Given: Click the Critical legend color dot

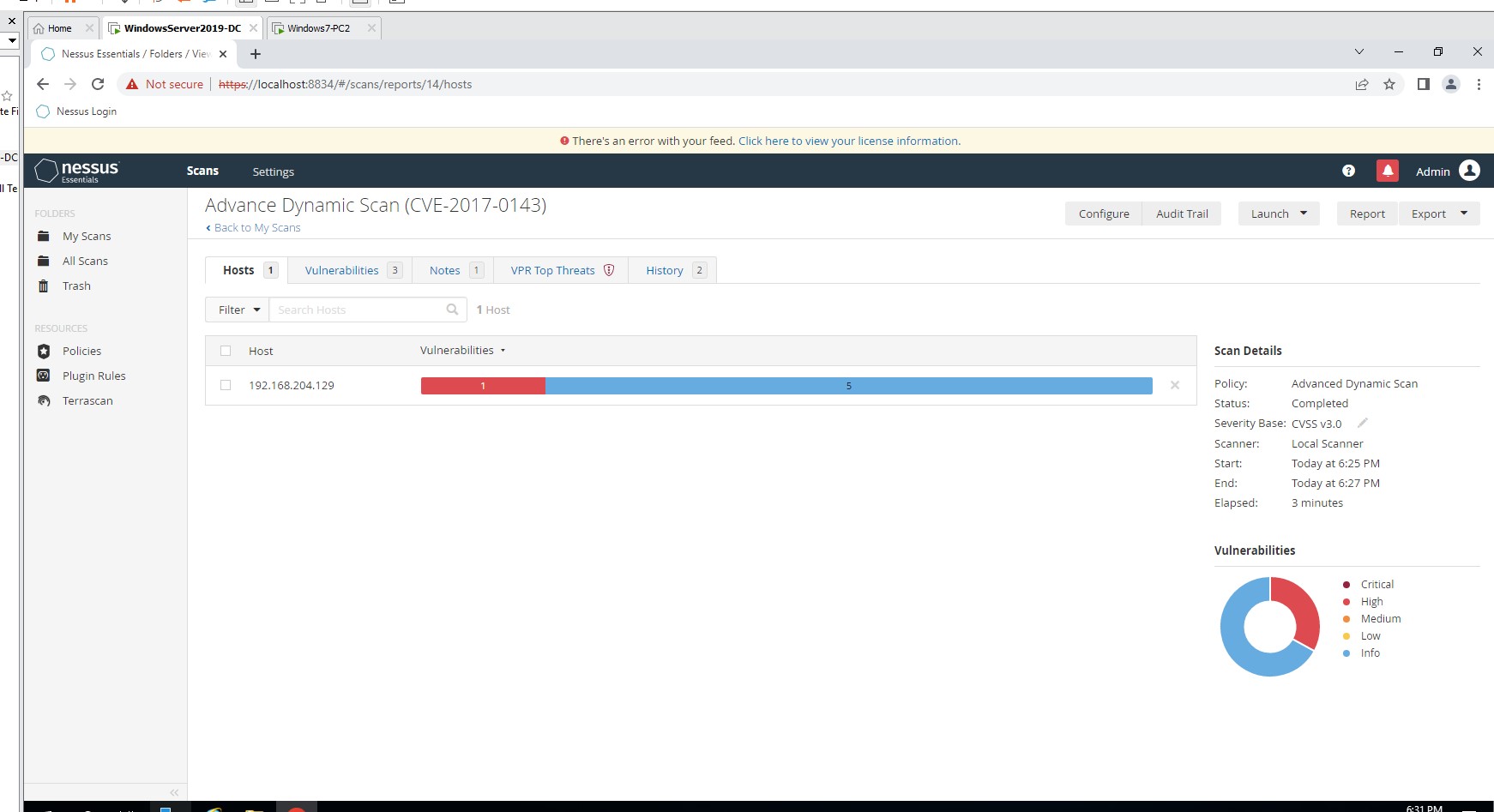Looking at the screenshot, I should 1346,585.
